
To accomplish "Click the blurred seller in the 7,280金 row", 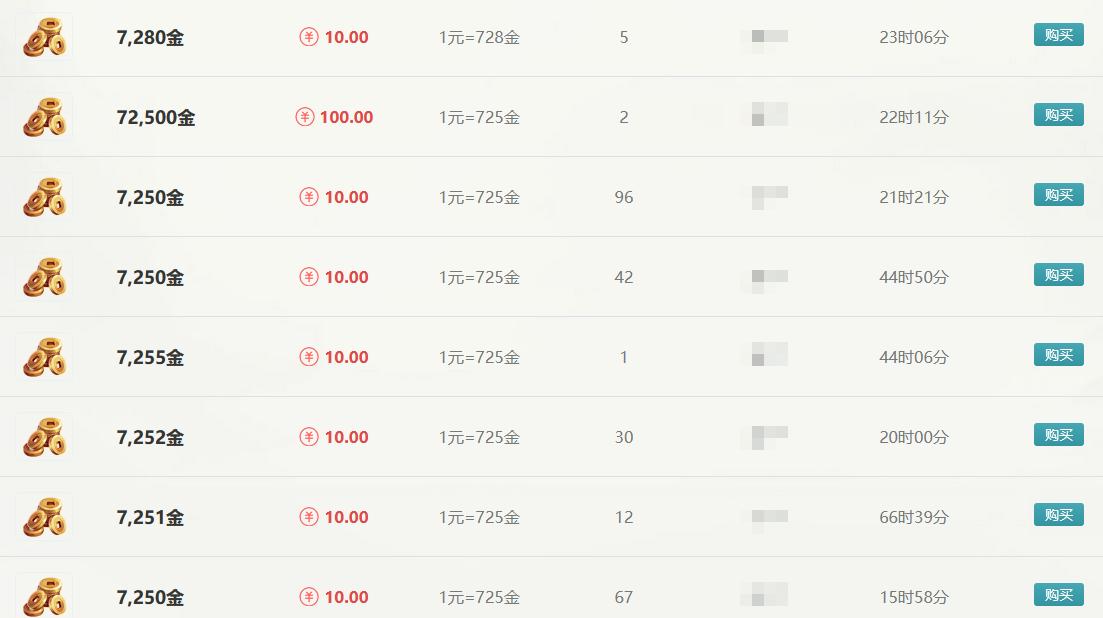I will click(x=769, y=37).
